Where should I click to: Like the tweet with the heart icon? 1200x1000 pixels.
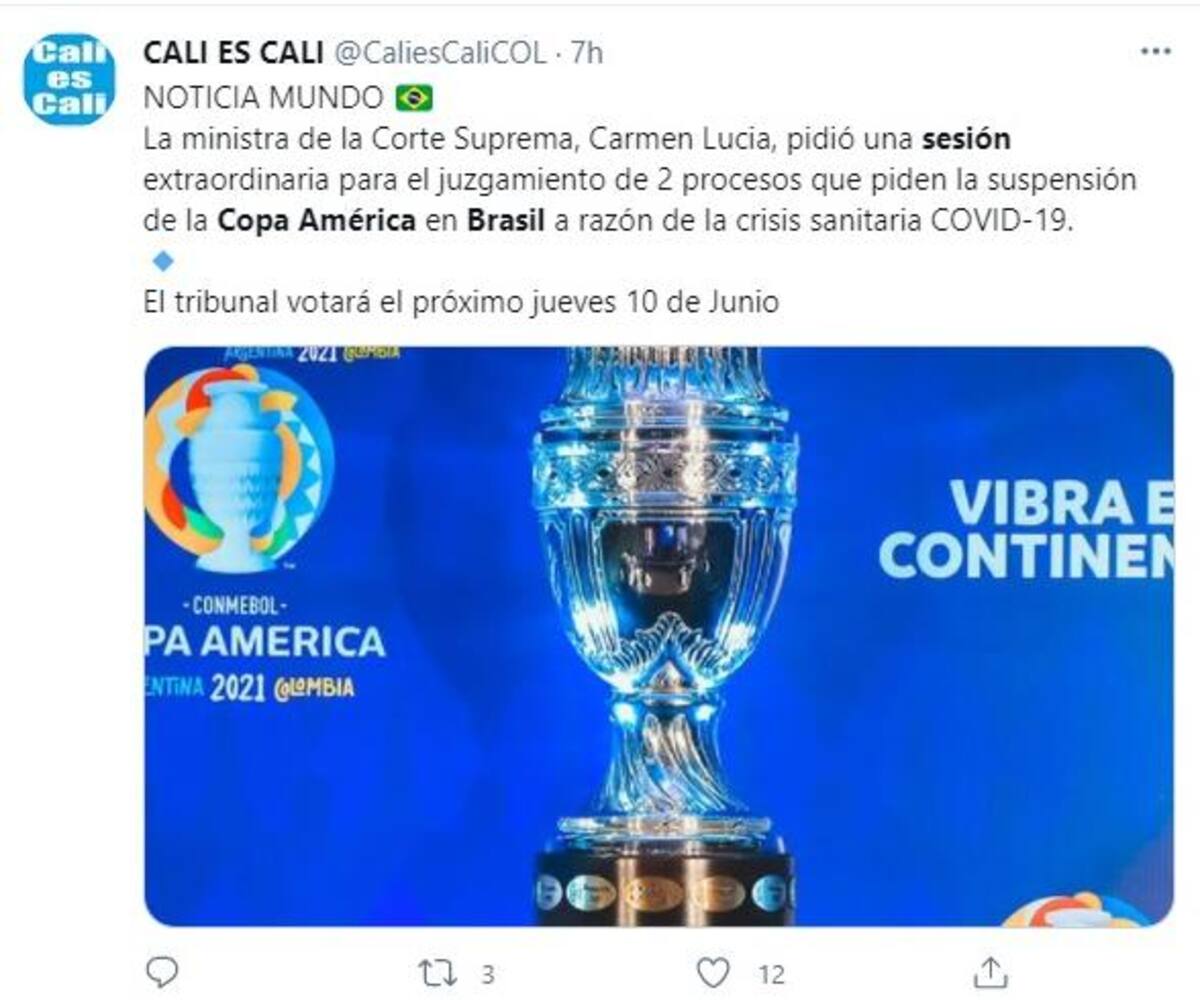(712, 972)
